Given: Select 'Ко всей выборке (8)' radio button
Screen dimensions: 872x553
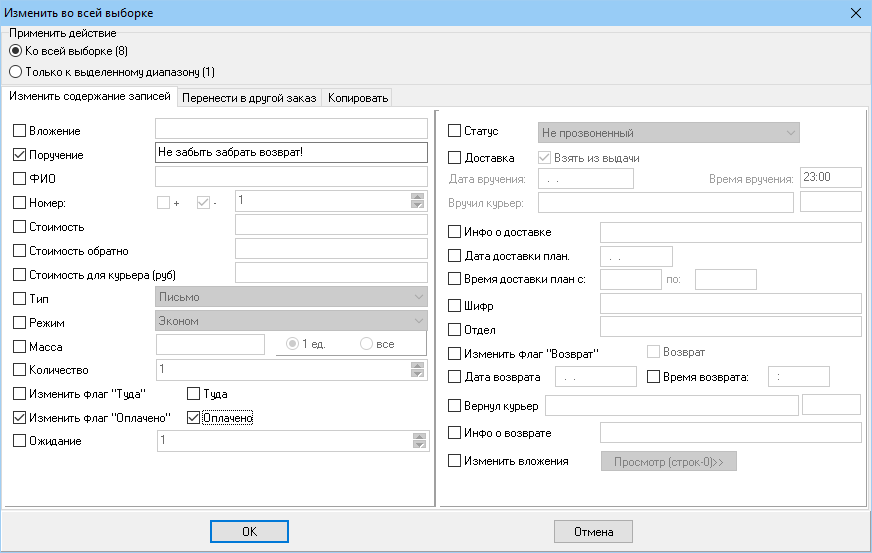Looking at the screenshot, I should point(16,51).
